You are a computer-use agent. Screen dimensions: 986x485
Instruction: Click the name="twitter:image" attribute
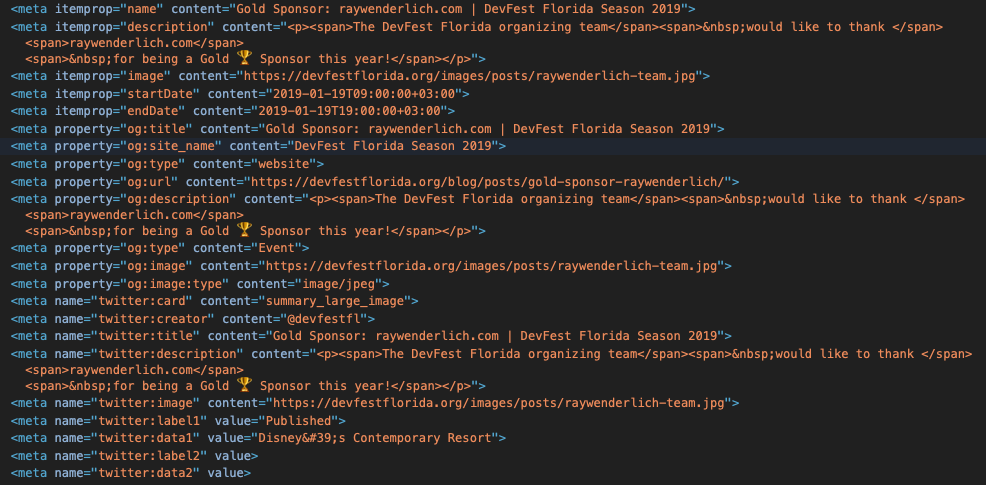click(x=128, y=403)
